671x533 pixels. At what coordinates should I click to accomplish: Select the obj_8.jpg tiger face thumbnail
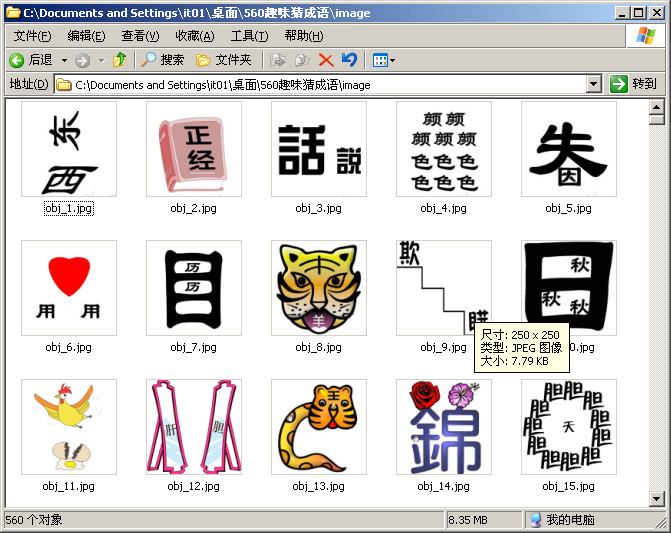point(319,288)
